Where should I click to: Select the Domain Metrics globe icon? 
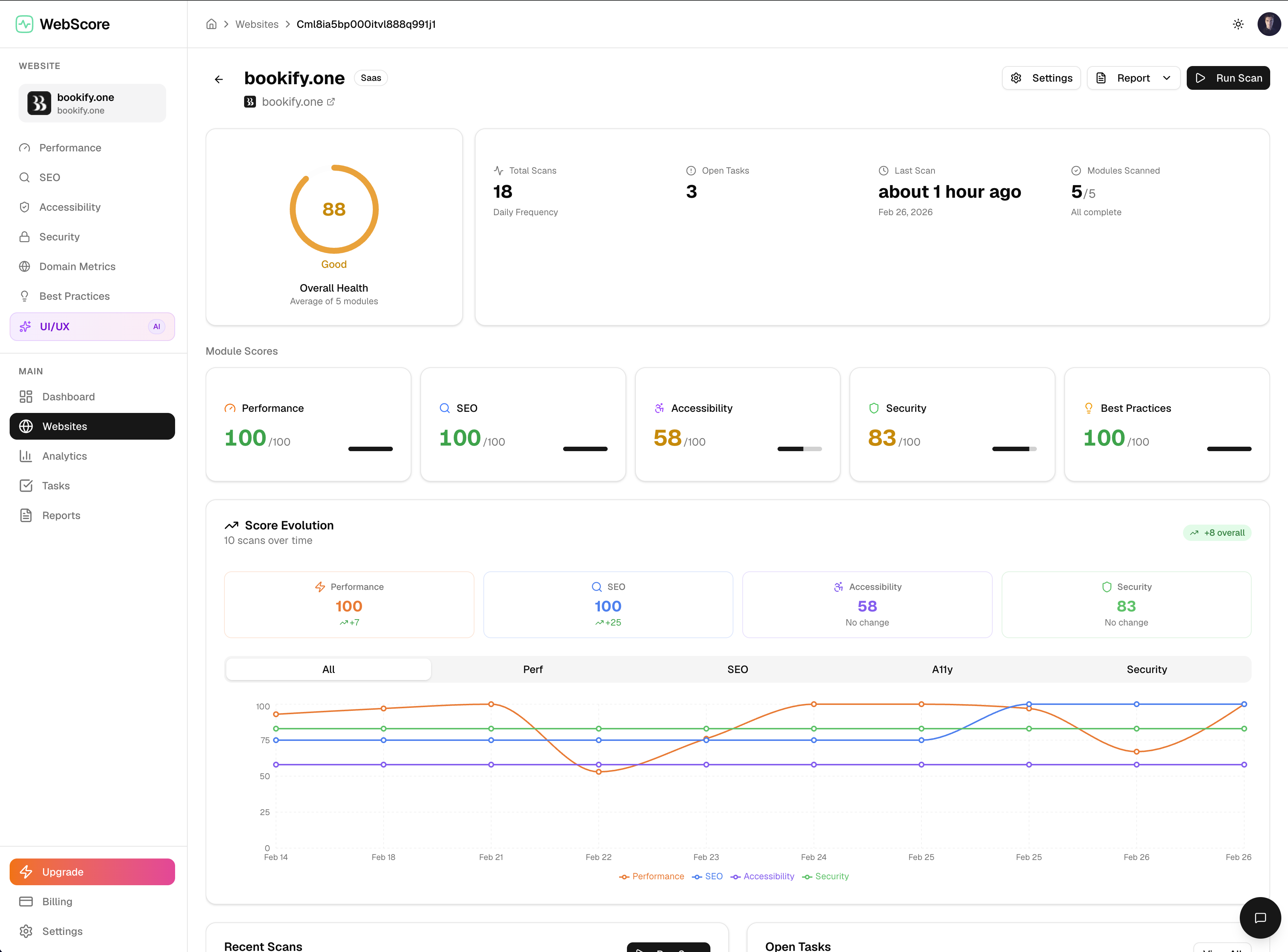25,266
